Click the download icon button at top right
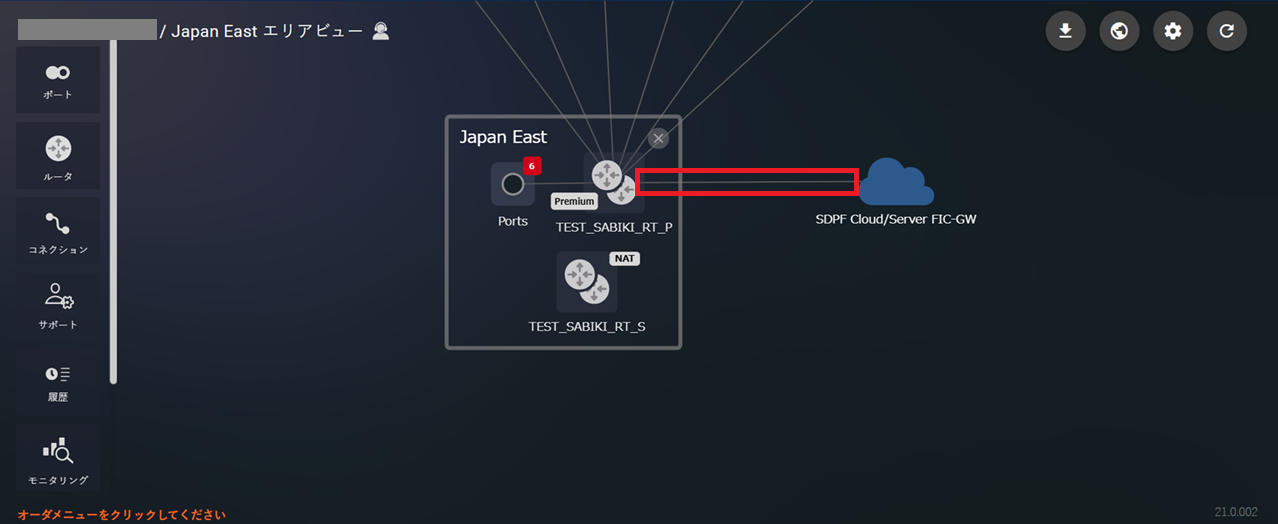Viewport: 1278px width, 524px height. (1066, 31)
